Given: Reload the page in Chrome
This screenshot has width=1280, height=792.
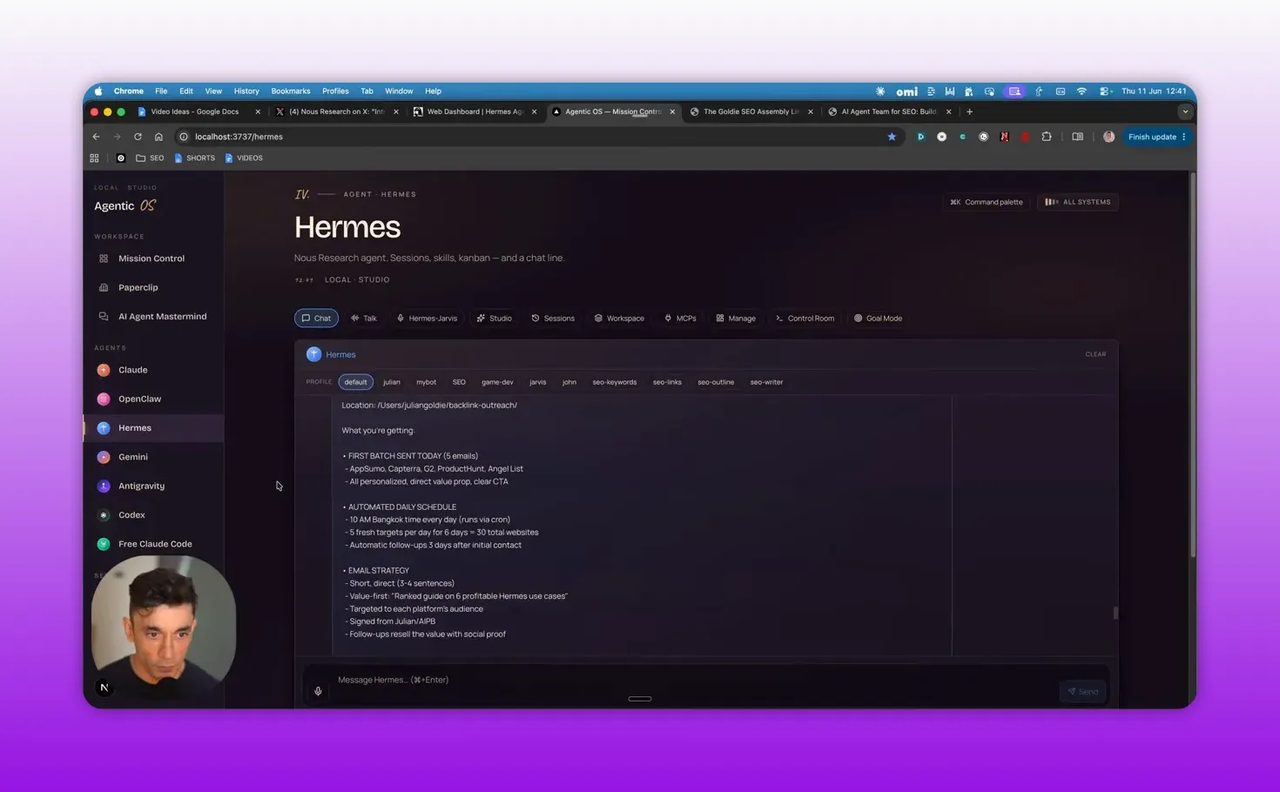Looking at the screenshot, I should (x=138, y=137).
